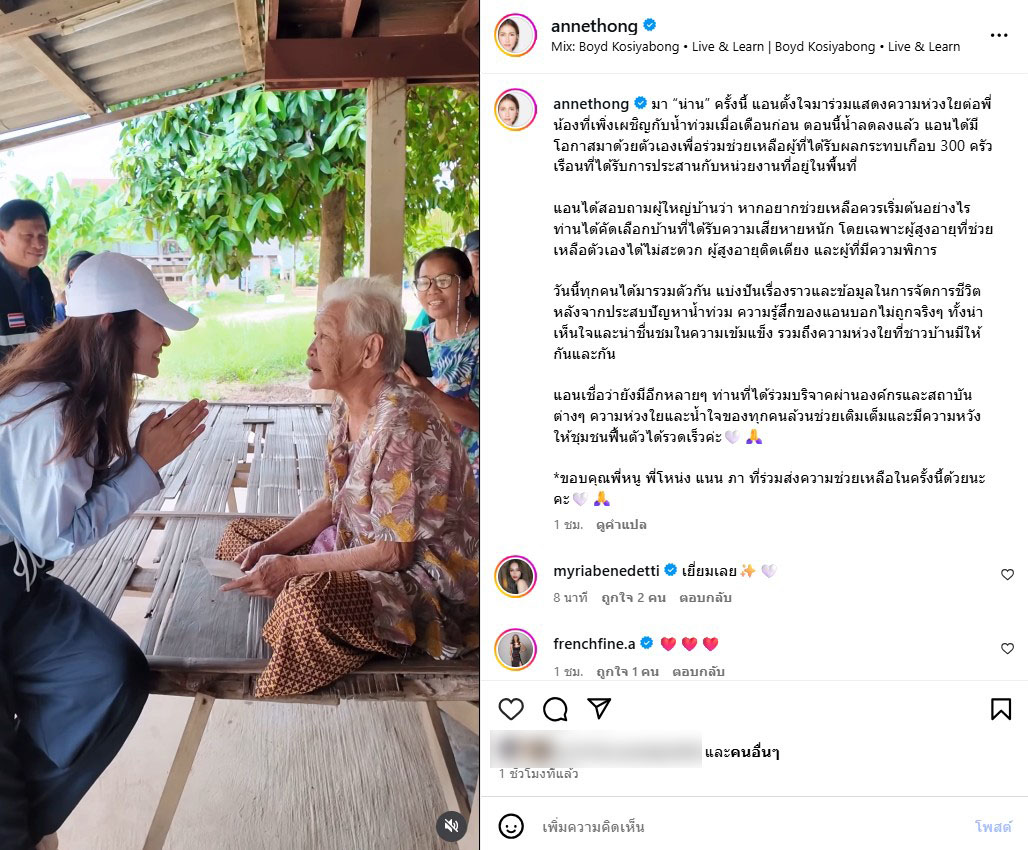Open the three-dot more options menu
The image size is (1028, 850).
[998, 35]
